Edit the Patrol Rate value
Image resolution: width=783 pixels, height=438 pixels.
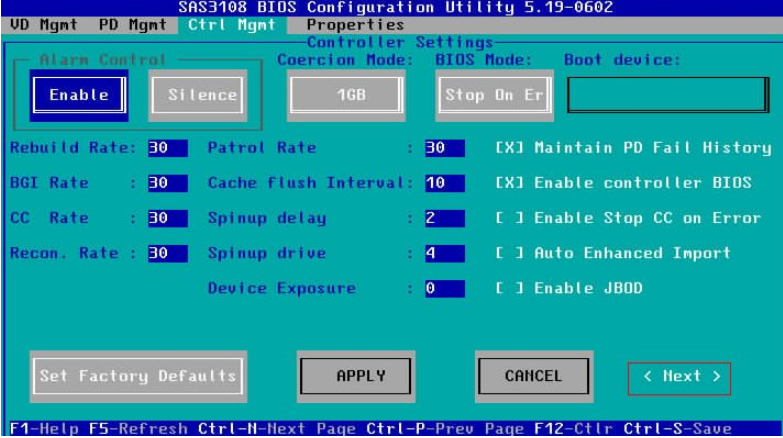444,148
